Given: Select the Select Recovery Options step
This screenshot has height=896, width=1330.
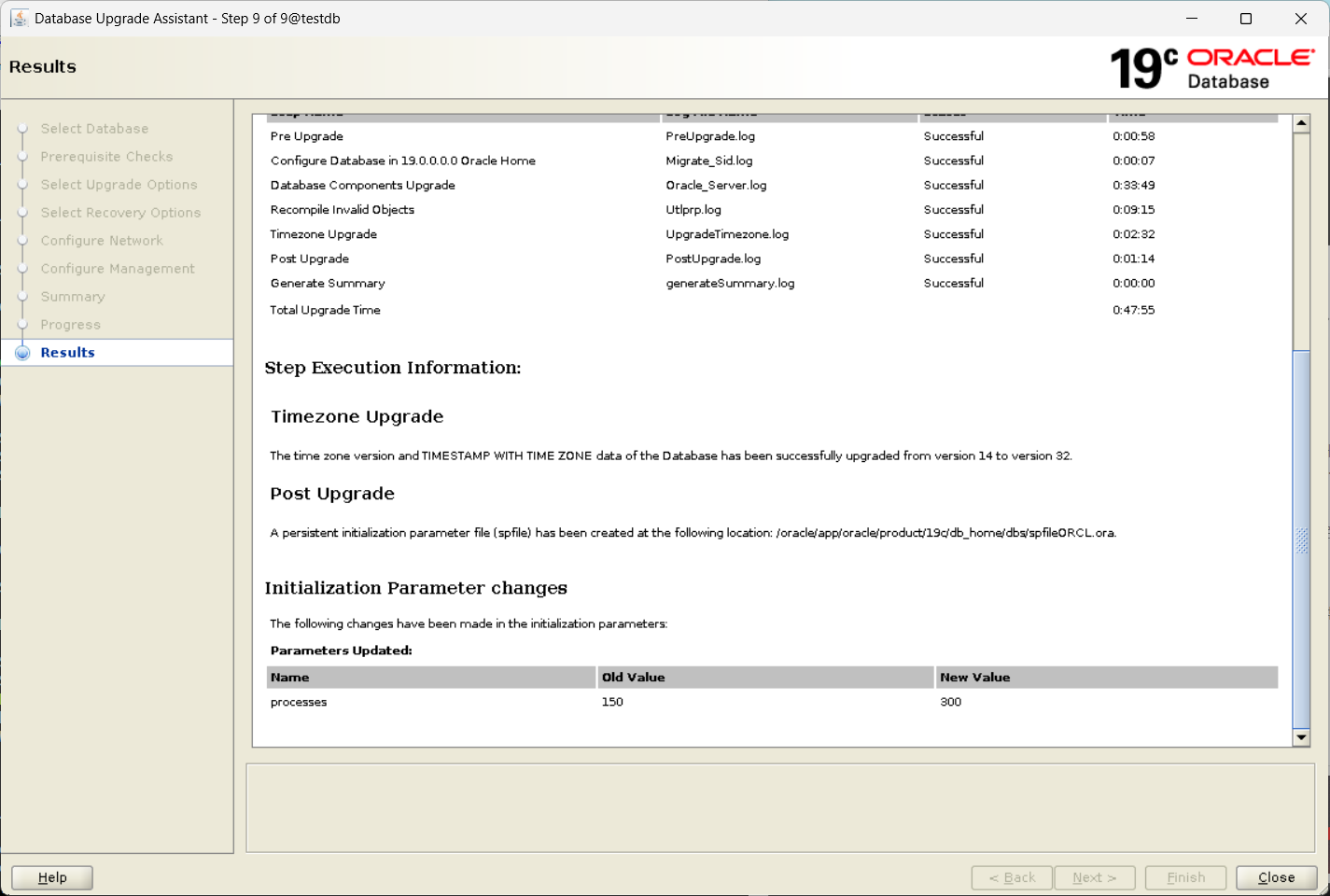Looking at the screenshot, I should [120, 213].
